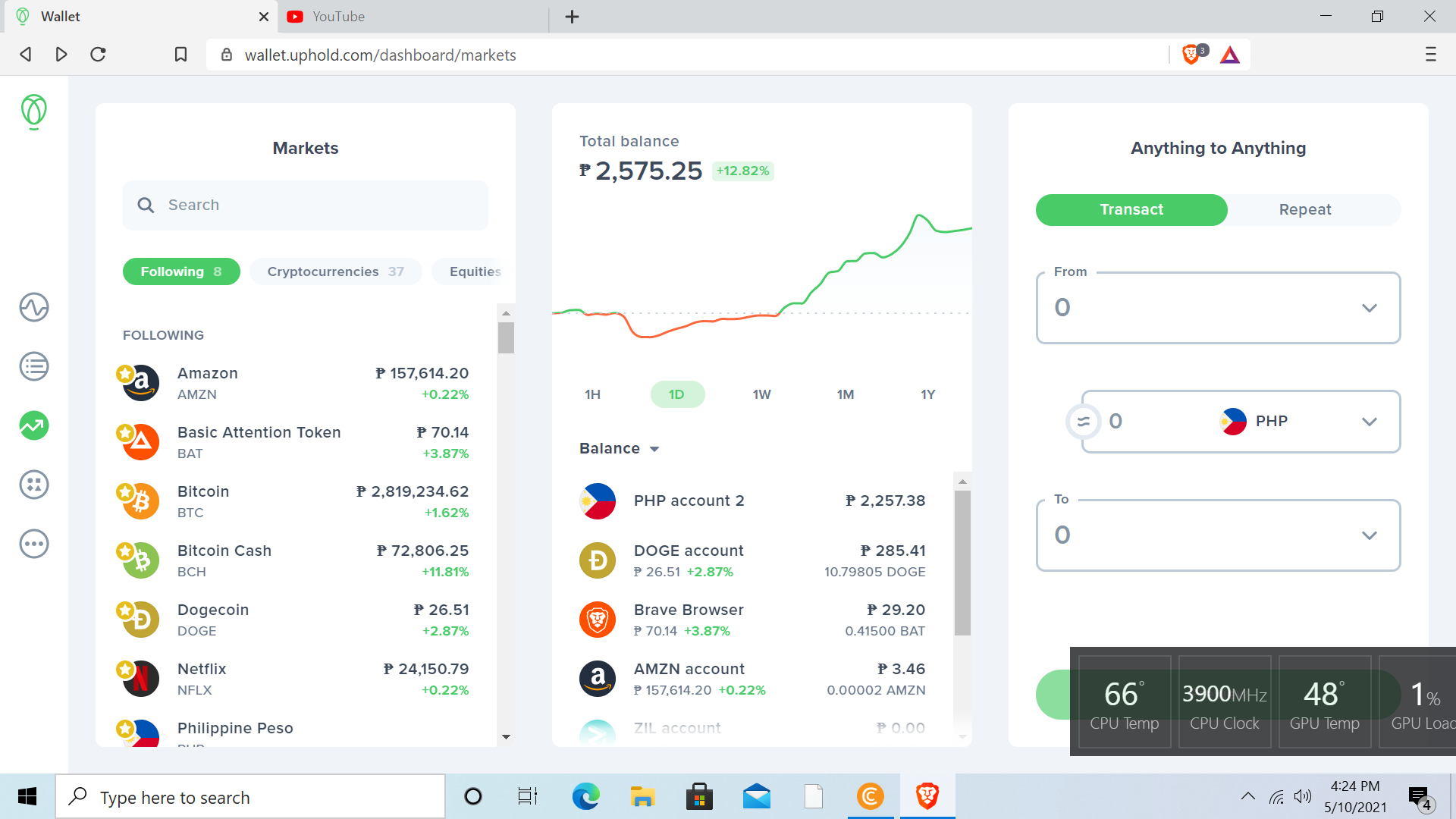Viewport: 1456px width, 819px height.
Task: Close the Wallet browser tab
Action: (263, 17)
